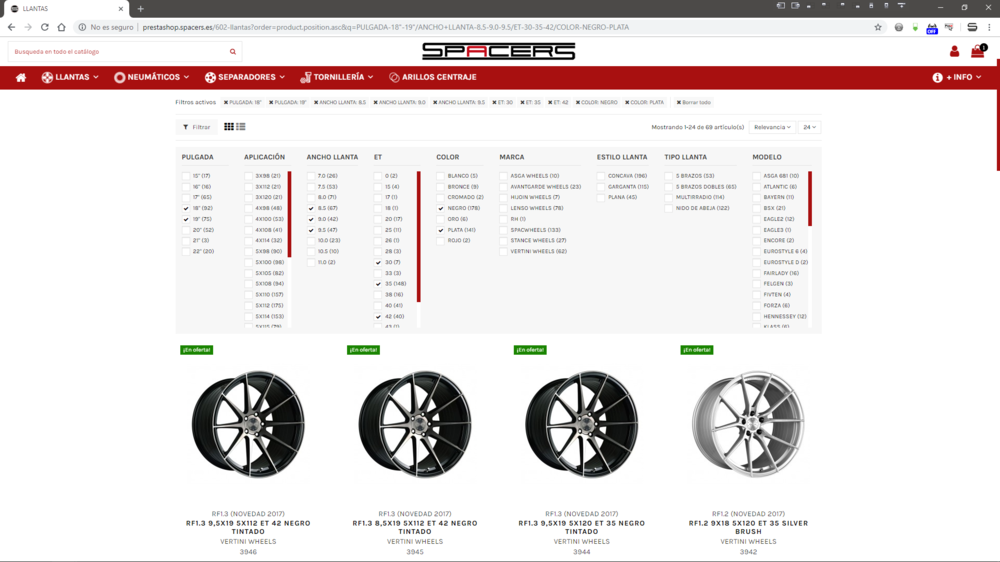This screenshot has width=1000, height=562.
Task: Click the browser home icon
Action: point(61,27)
